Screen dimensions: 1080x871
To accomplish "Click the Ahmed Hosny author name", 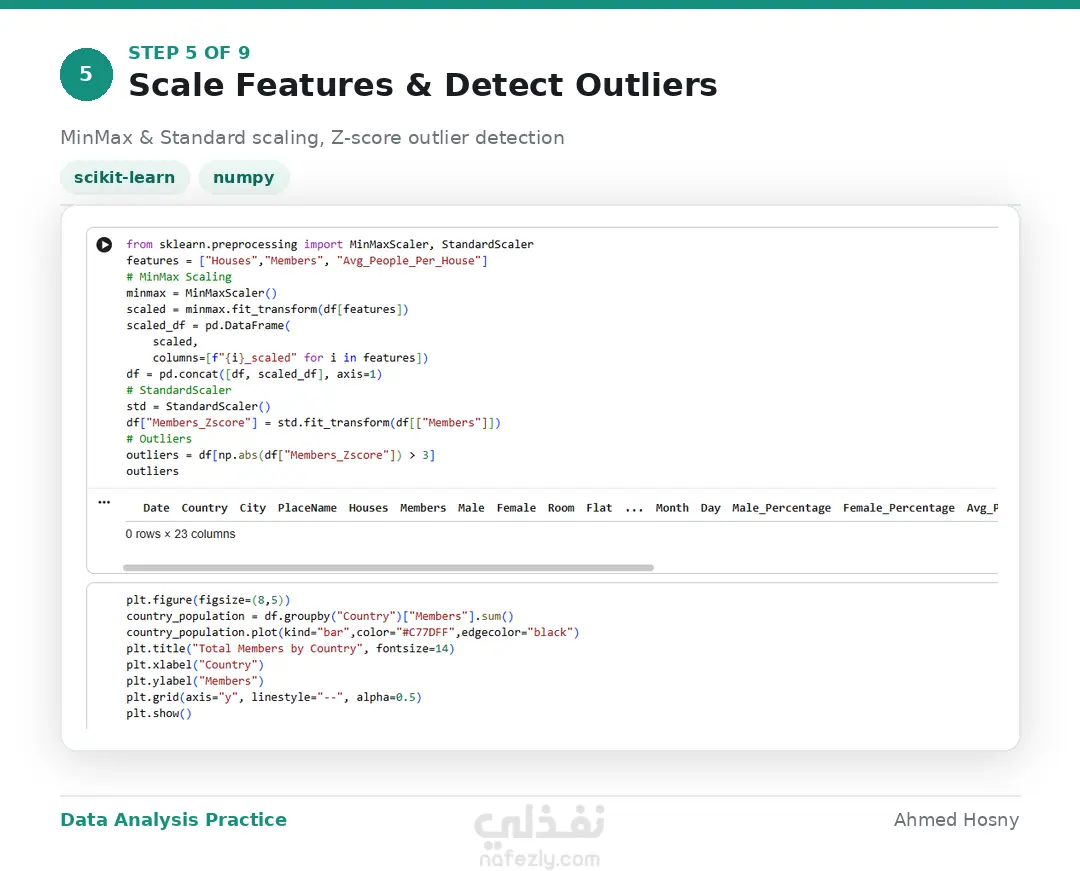I will [956, 819].
